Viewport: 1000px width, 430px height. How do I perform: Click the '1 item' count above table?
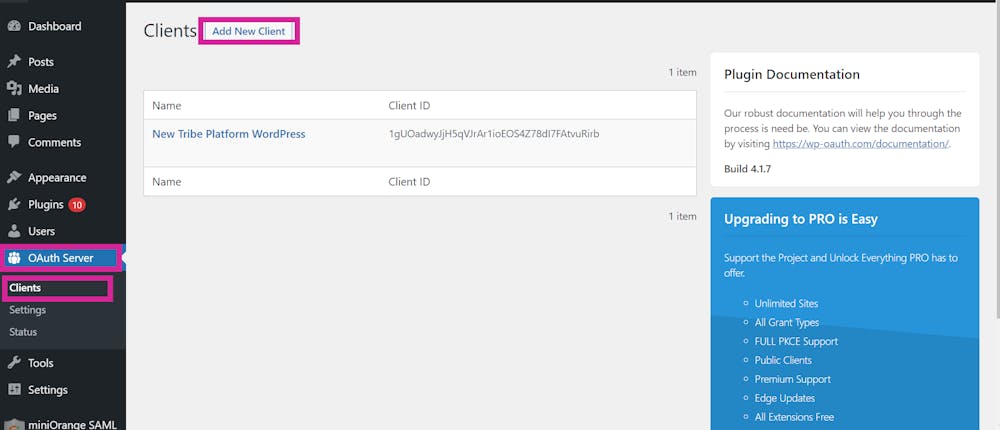point(682,73)
